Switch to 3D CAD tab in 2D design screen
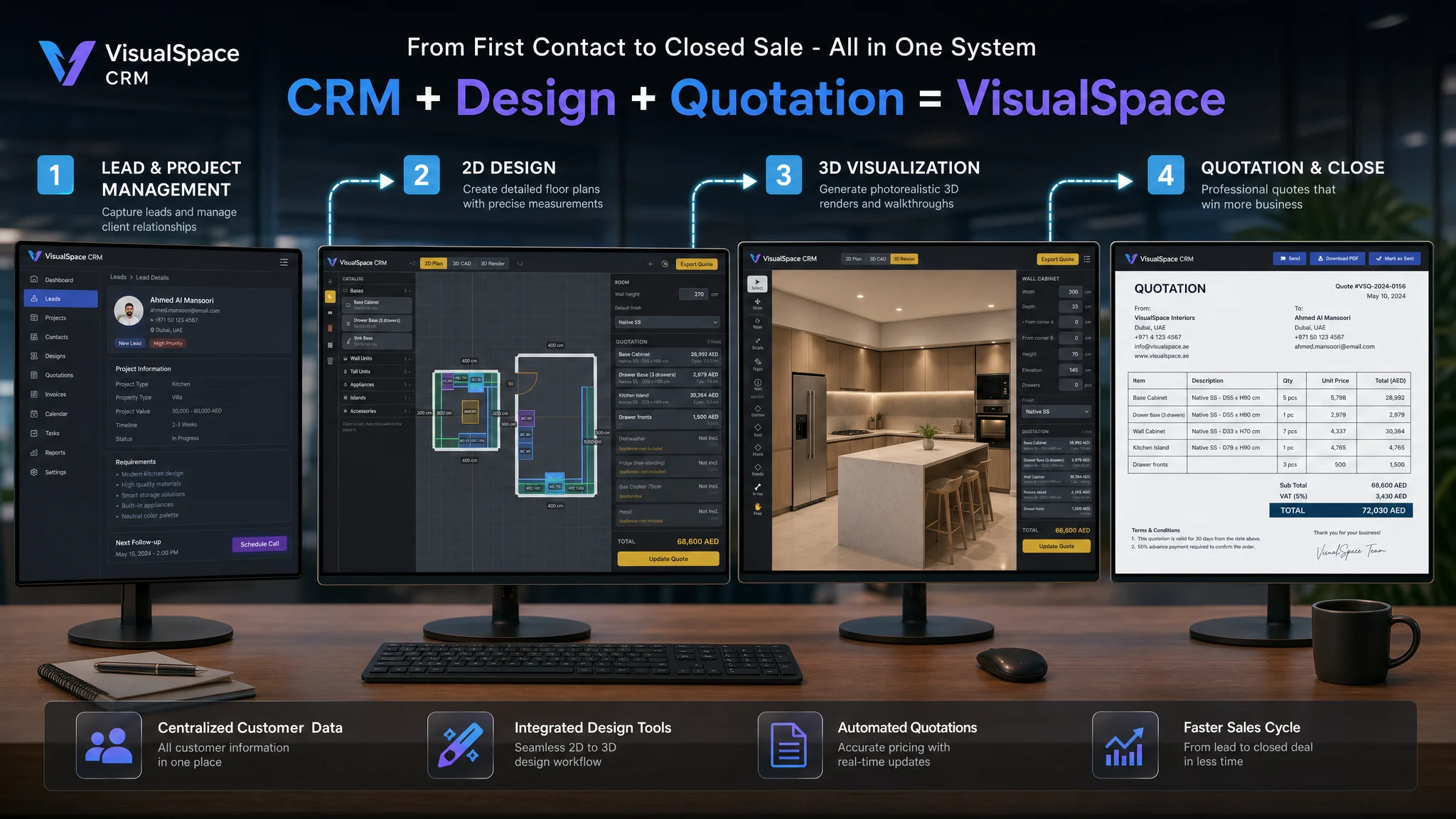The height and width of the screenshot is (819, 1456). click(461, 264)
